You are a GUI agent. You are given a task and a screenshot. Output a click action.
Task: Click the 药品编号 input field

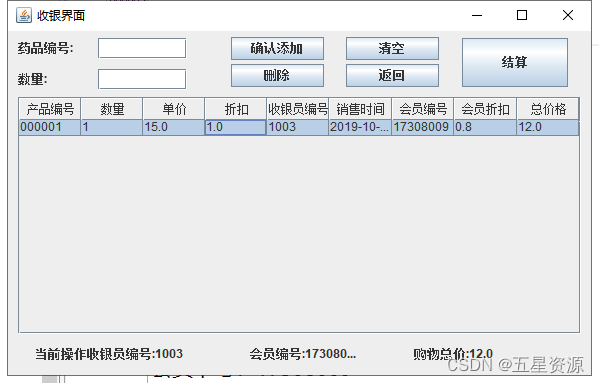[x=142, y=48]
